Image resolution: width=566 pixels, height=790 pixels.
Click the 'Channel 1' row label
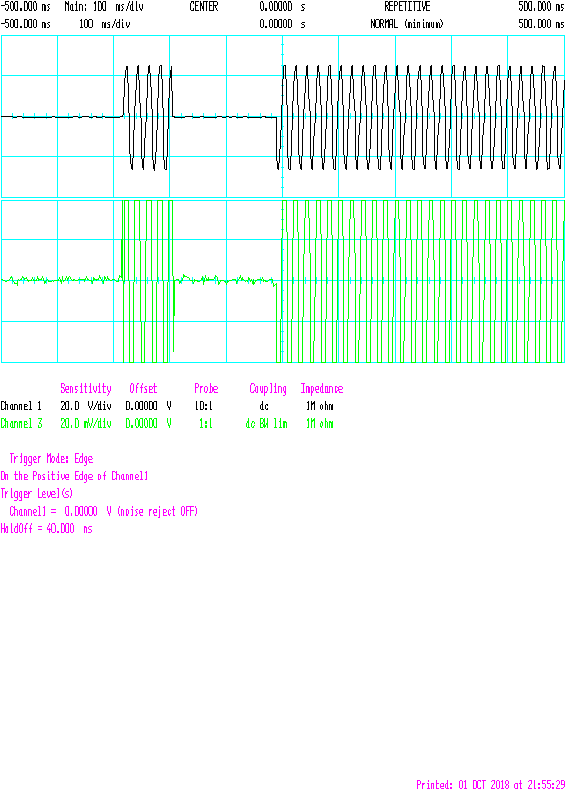click(x=21, y=406)
